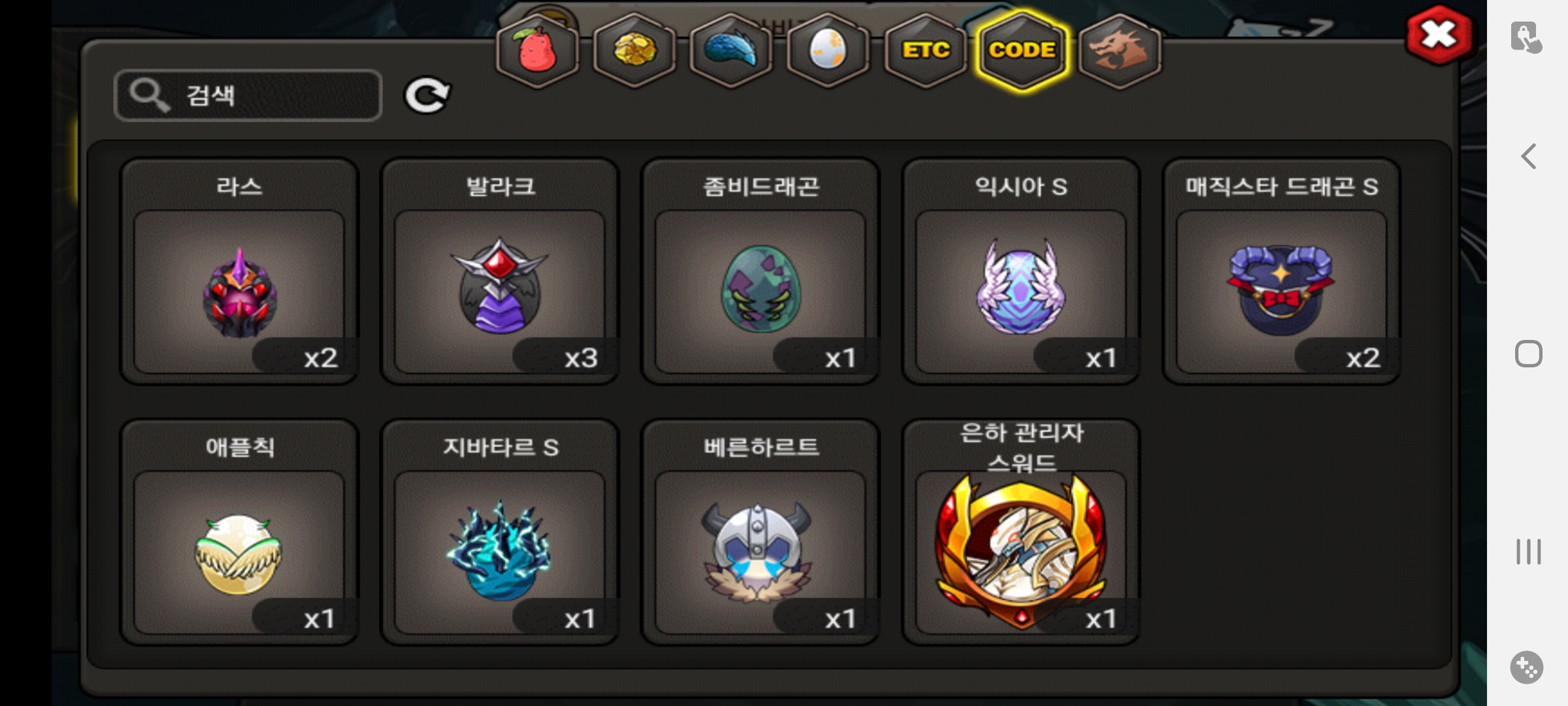Click the refresh arrow icon
Viewport: 1568px width, 706px height.
(427, 95)
